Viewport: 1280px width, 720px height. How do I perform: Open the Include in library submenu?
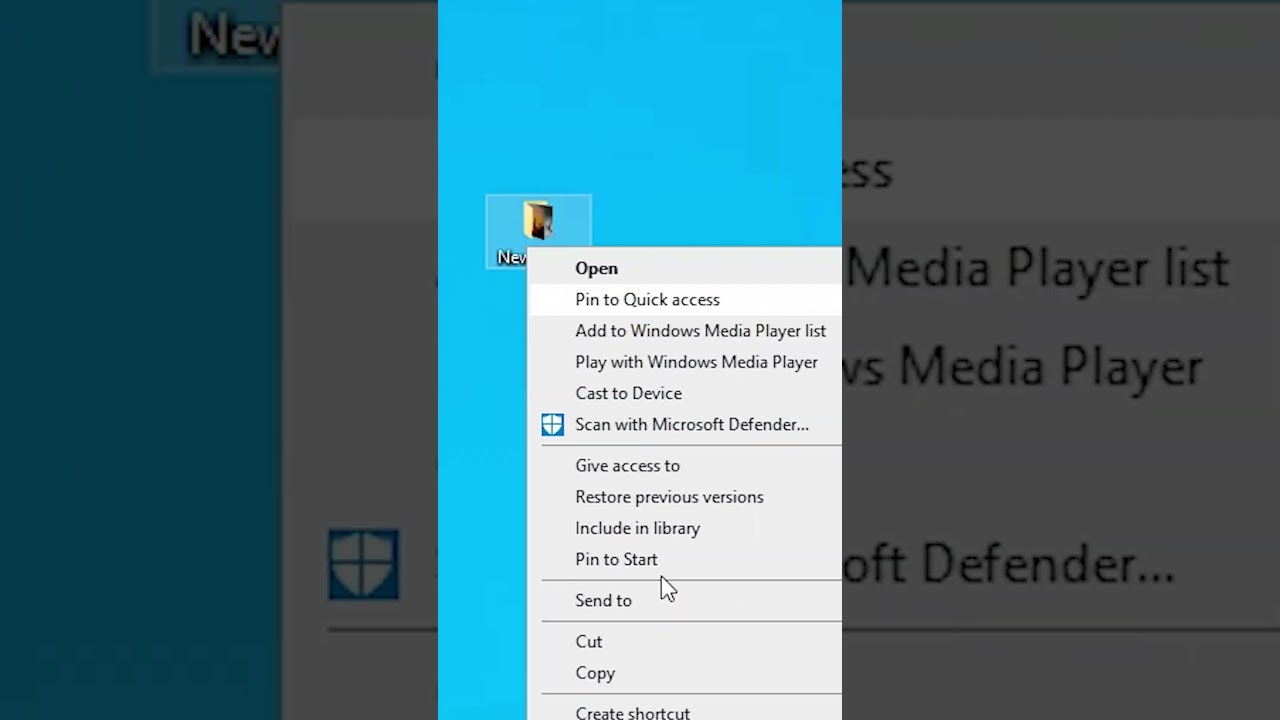coord(685,528)
